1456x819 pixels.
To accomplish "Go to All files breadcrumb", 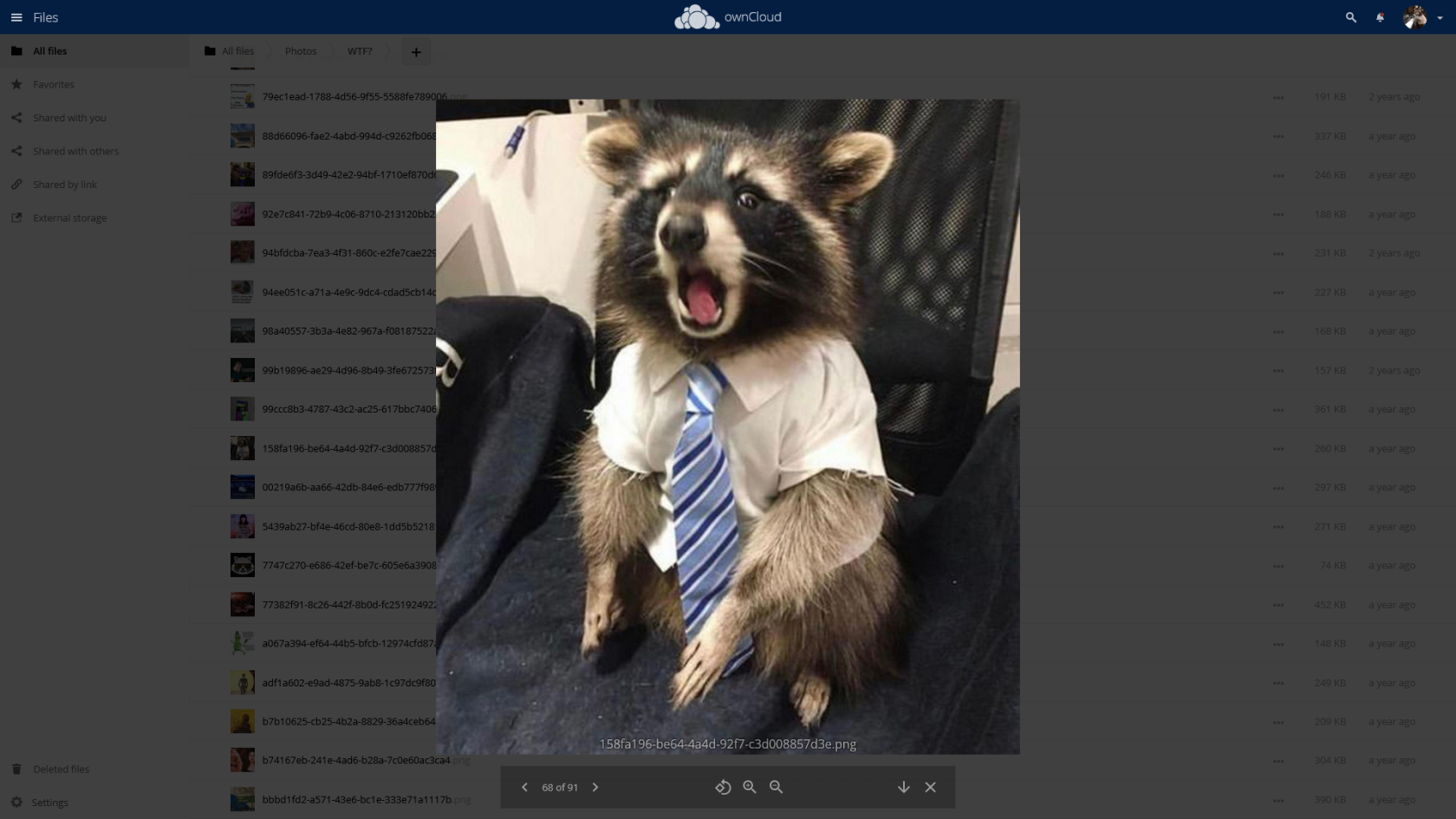I will tap(230, 51).
